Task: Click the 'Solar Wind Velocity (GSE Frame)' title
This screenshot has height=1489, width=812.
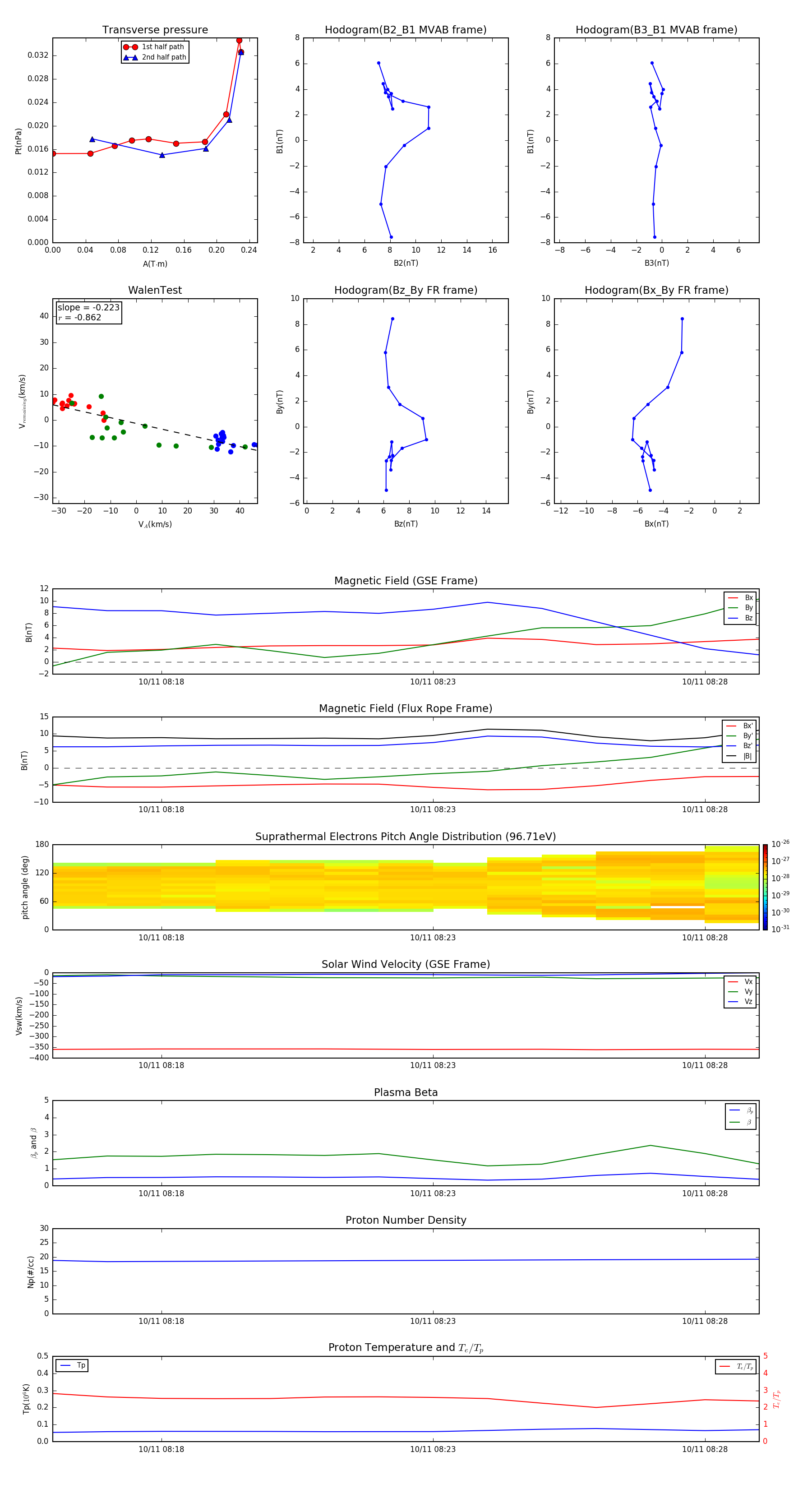Action: tap(406, 965)
